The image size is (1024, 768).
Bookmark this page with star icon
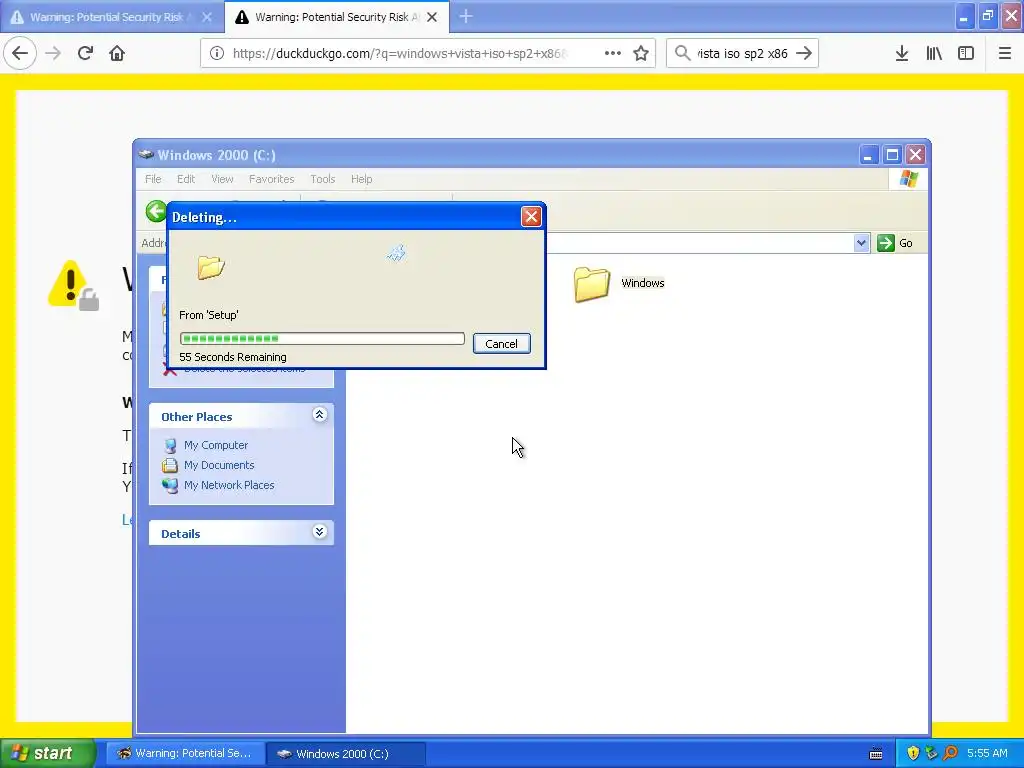tap(641, 54)
